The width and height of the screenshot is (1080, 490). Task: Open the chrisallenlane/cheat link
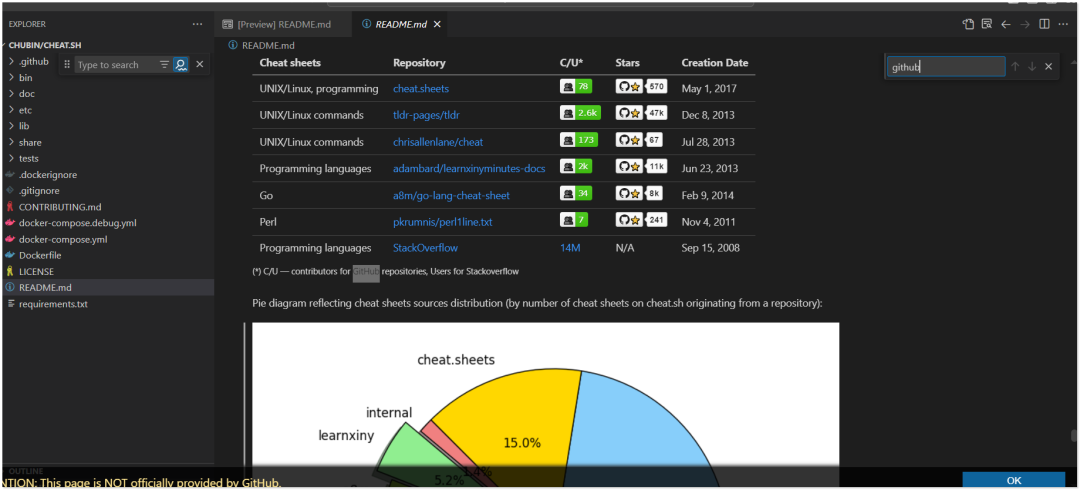(x=438, y=142)
